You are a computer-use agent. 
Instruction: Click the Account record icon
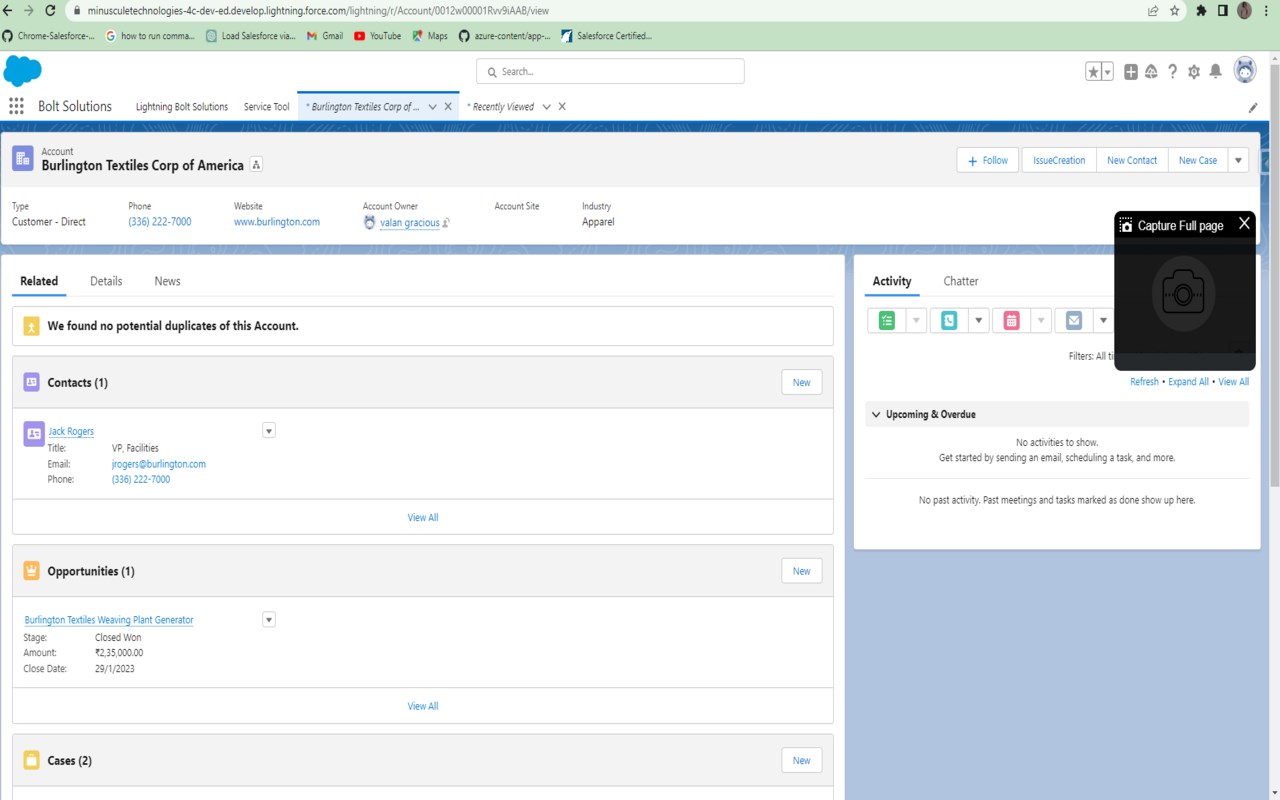point(23,158)
